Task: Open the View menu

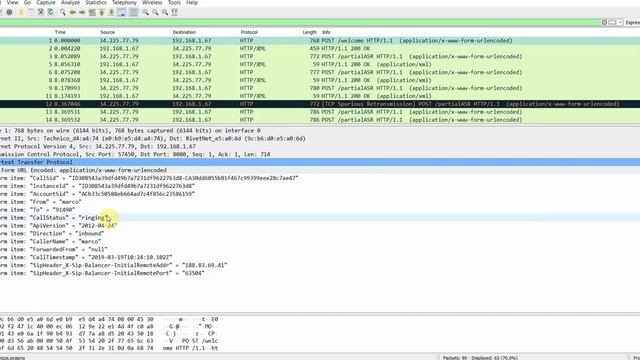Action: coord(12,2)
